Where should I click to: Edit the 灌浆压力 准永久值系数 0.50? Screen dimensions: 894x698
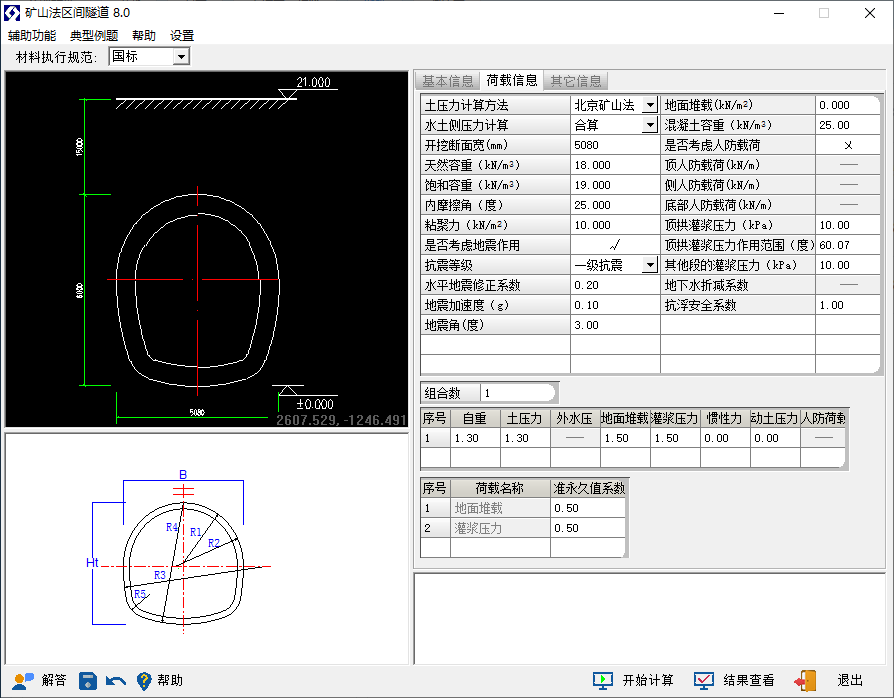point(588,528)
